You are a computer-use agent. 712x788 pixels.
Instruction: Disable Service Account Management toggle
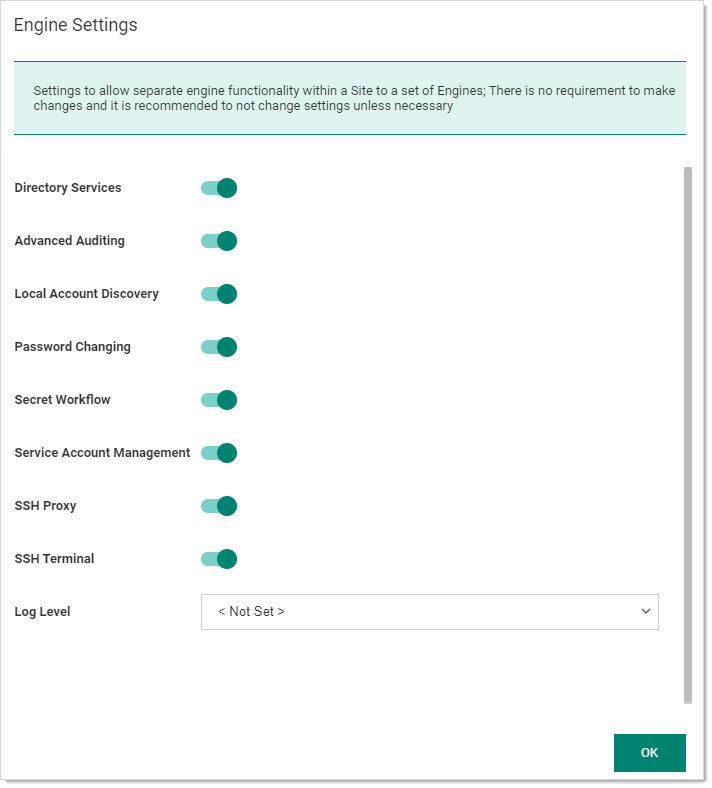point(219,453)
